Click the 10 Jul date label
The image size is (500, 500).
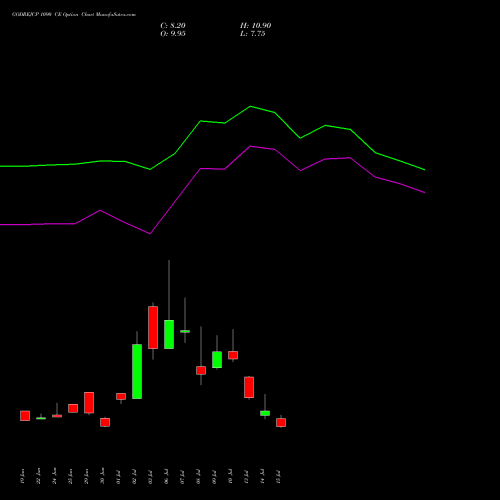(x=230, y=477)
